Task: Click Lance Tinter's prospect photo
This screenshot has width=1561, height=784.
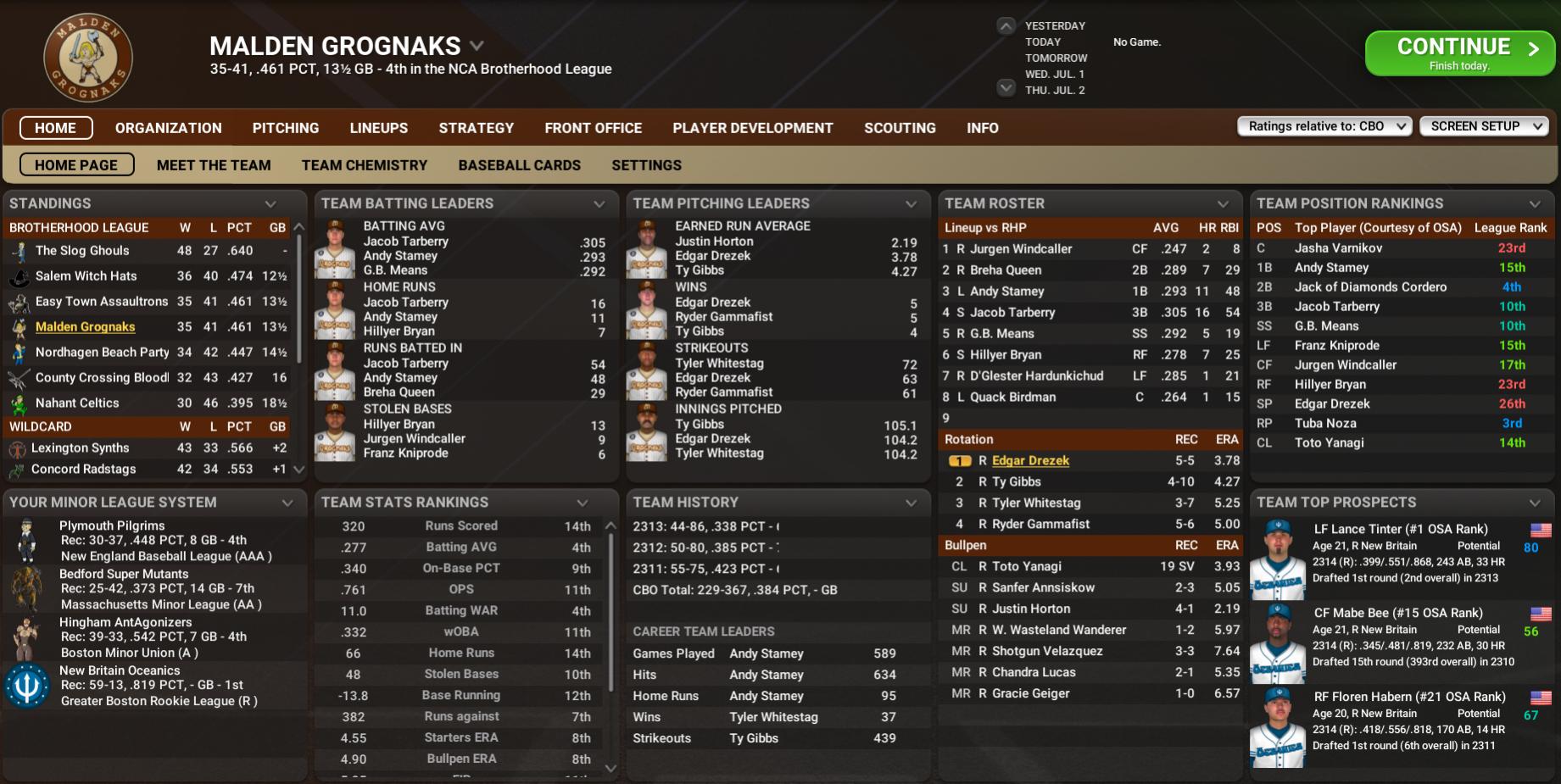Action: coord(1278,559)
